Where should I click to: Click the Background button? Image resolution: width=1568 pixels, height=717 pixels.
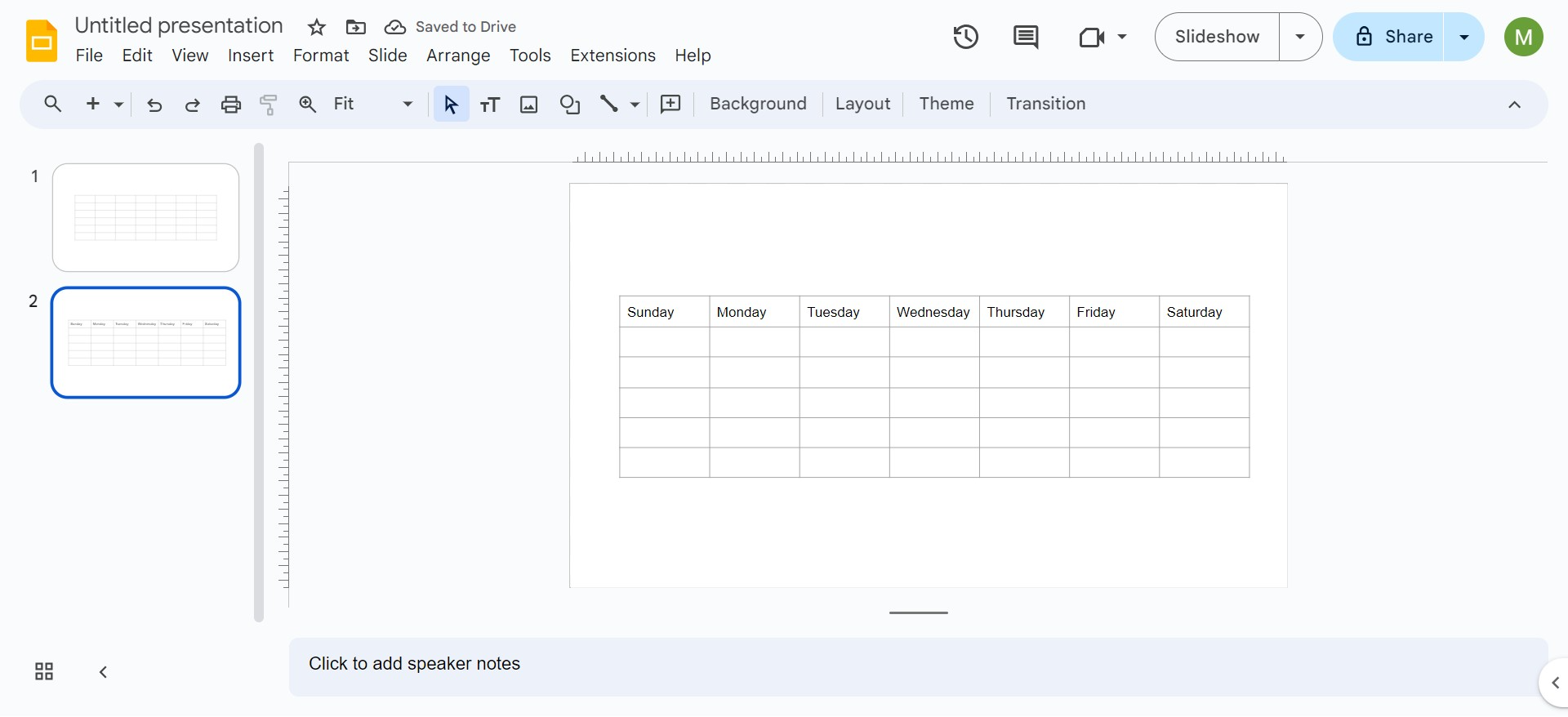(x=758, y=104)
